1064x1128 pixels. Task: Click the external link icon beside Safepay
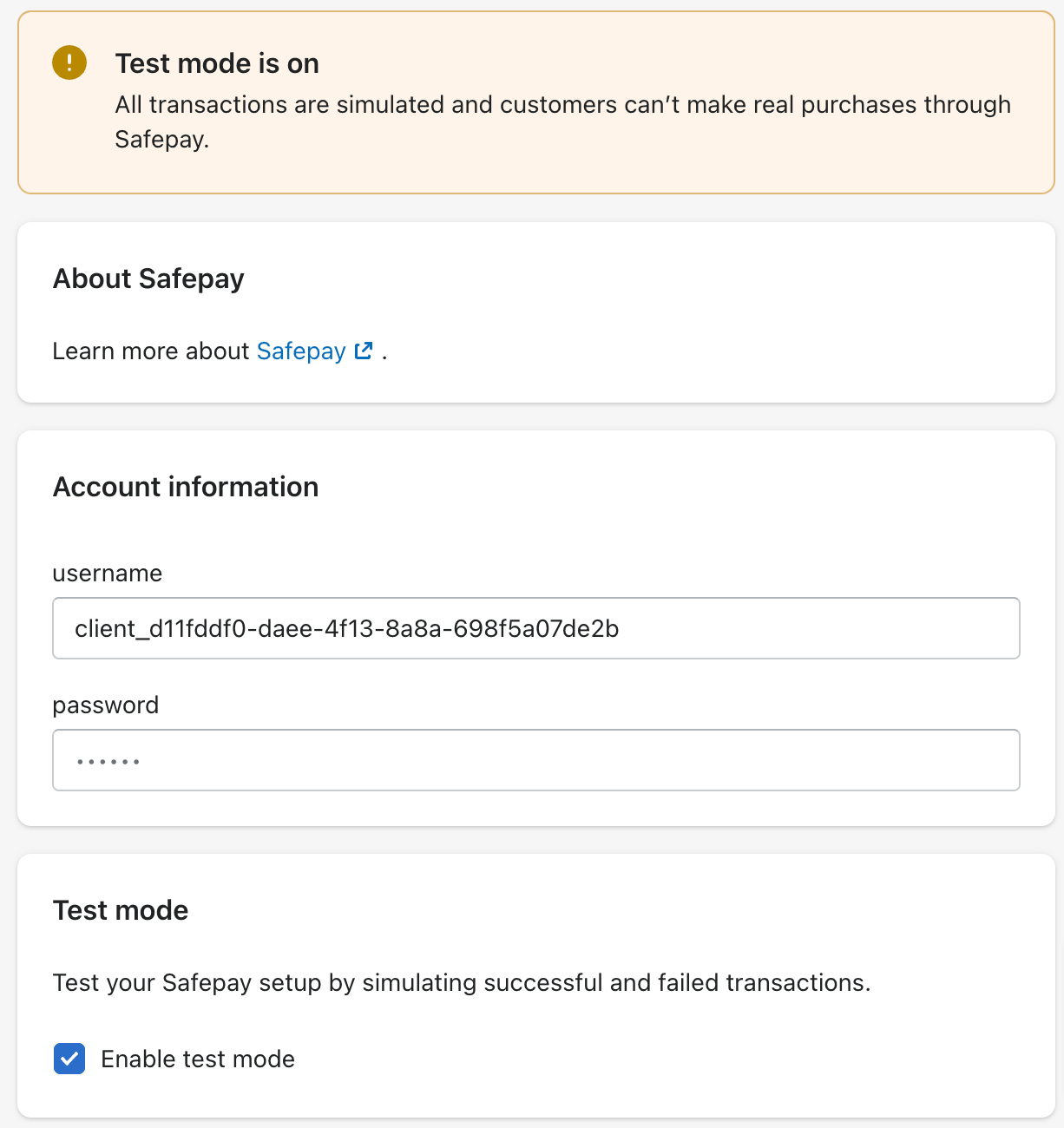(x=364, y=351)
